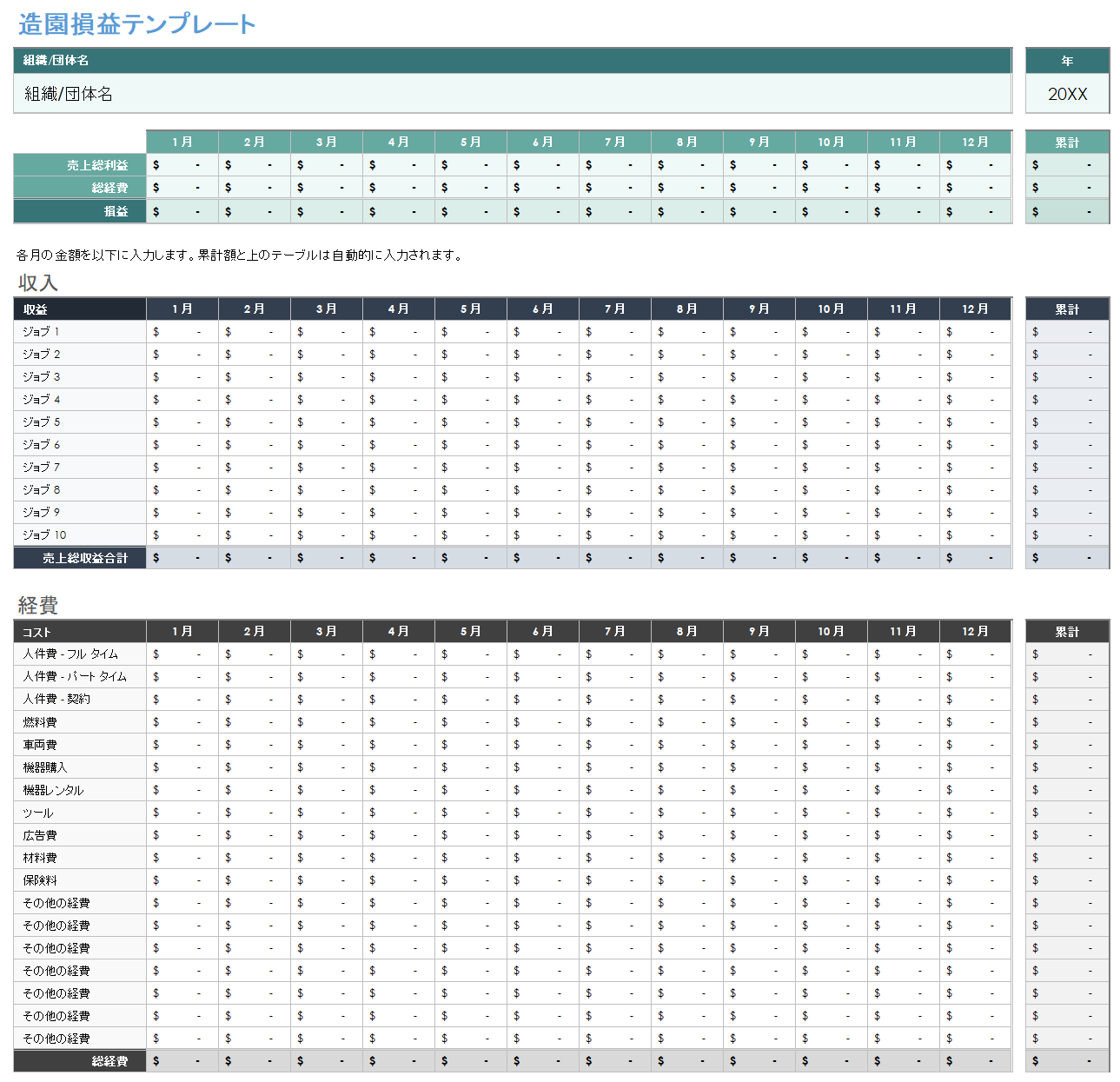The width and height of the screenshot is (1120, 1082).
Task: Select the ジョブ 3 cell in the 累計 column
Action: (1067, 377)
